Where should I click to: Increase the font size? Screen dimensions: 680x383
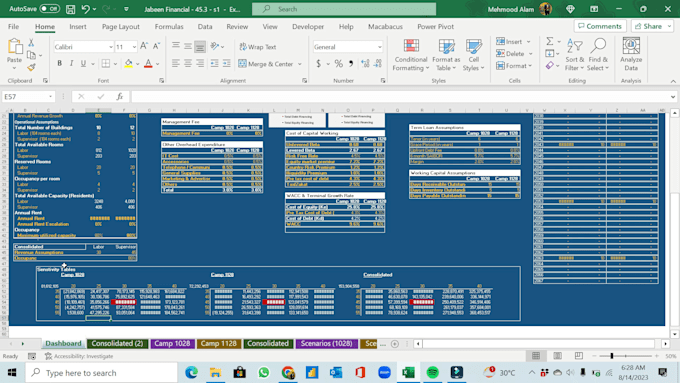click(144, 46)
